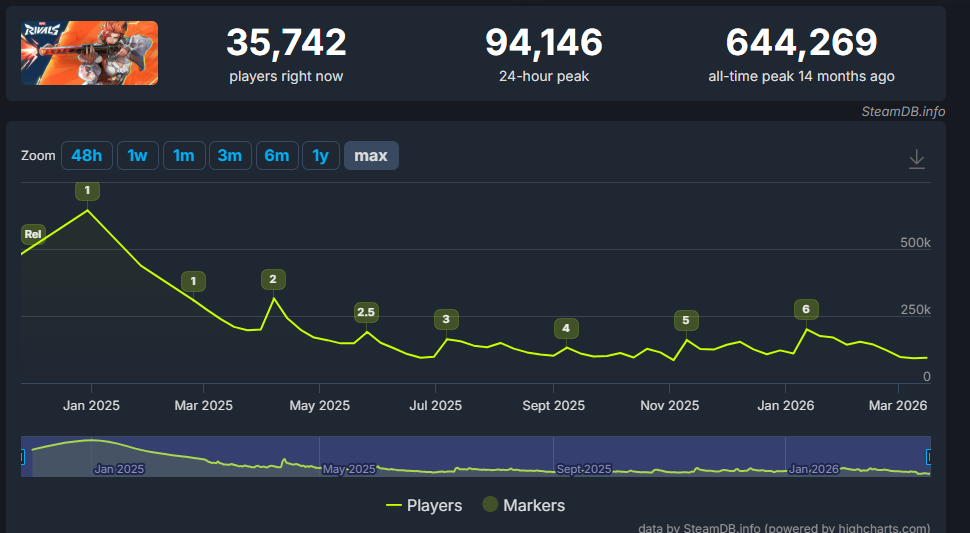Toggle the Players series in legend

point(424,505)
